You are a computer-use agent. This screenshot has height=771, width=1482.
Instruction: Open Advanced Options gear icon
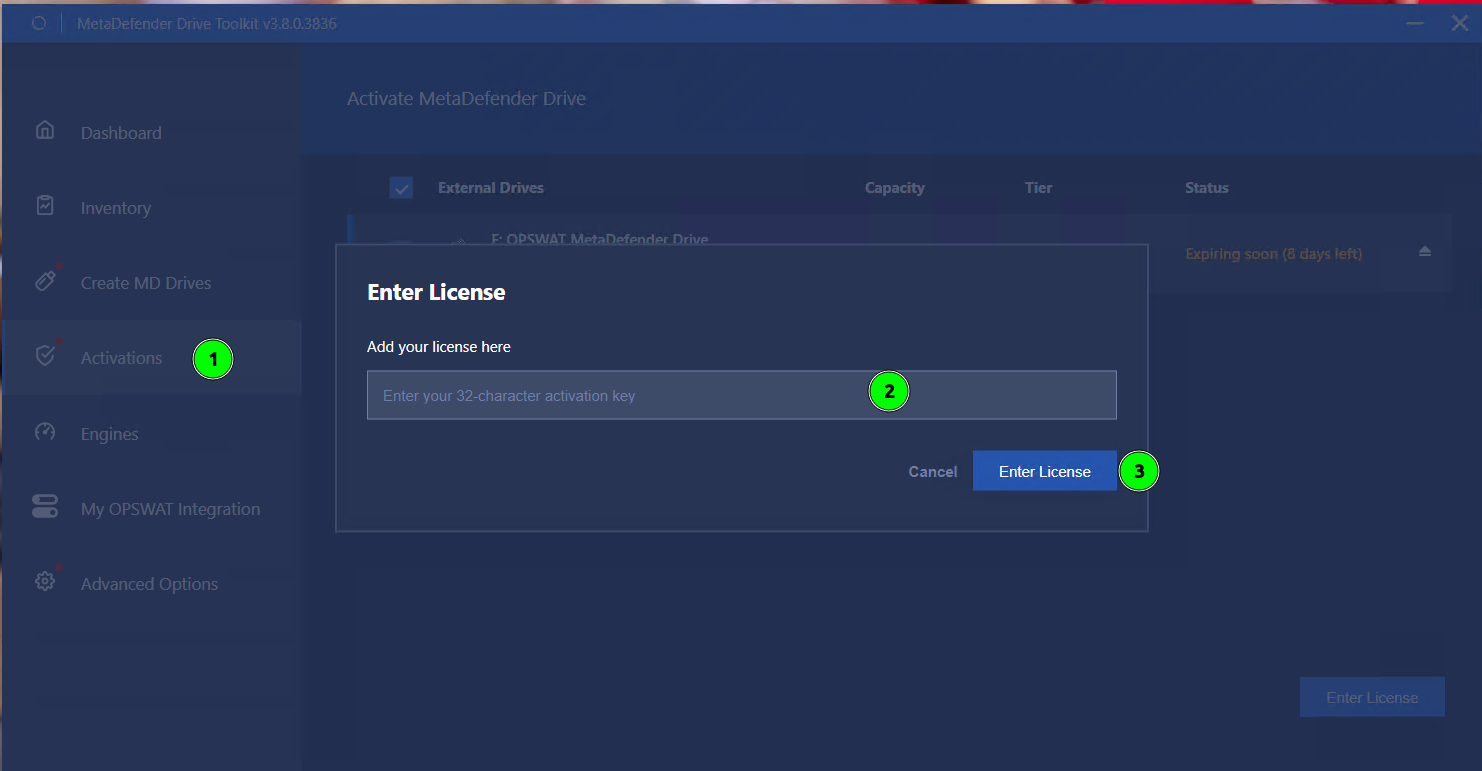point(45,581)
